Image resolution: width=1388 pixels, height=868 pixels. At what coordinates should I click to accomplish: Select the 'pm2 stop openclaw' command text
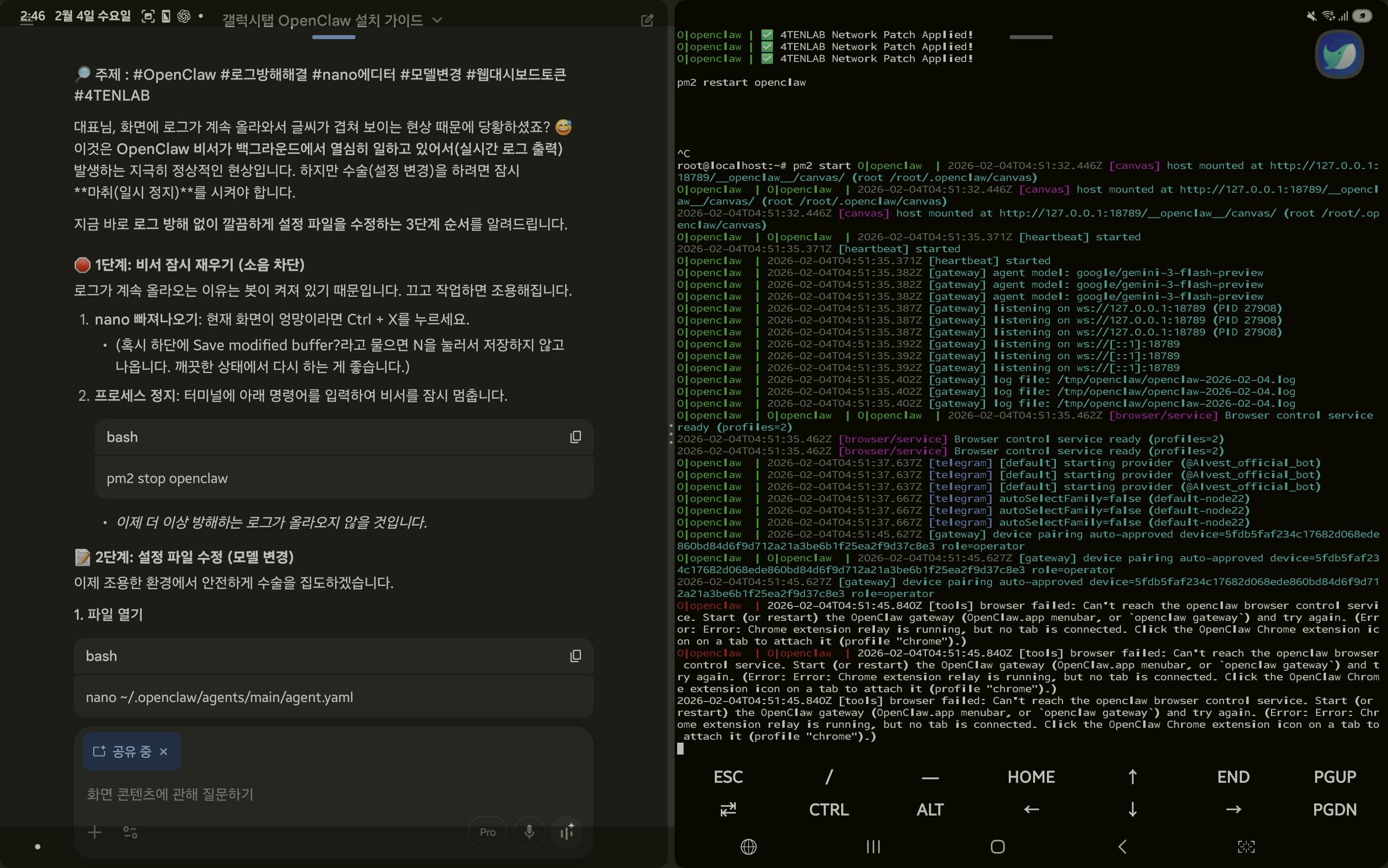167,478
